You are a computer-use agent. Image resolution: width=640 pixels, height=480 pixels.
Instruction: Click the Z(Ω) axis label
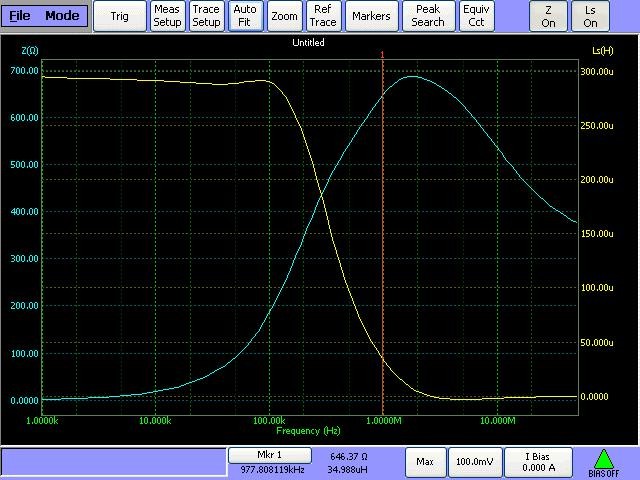pyautogui.click(x=30, y=51)
